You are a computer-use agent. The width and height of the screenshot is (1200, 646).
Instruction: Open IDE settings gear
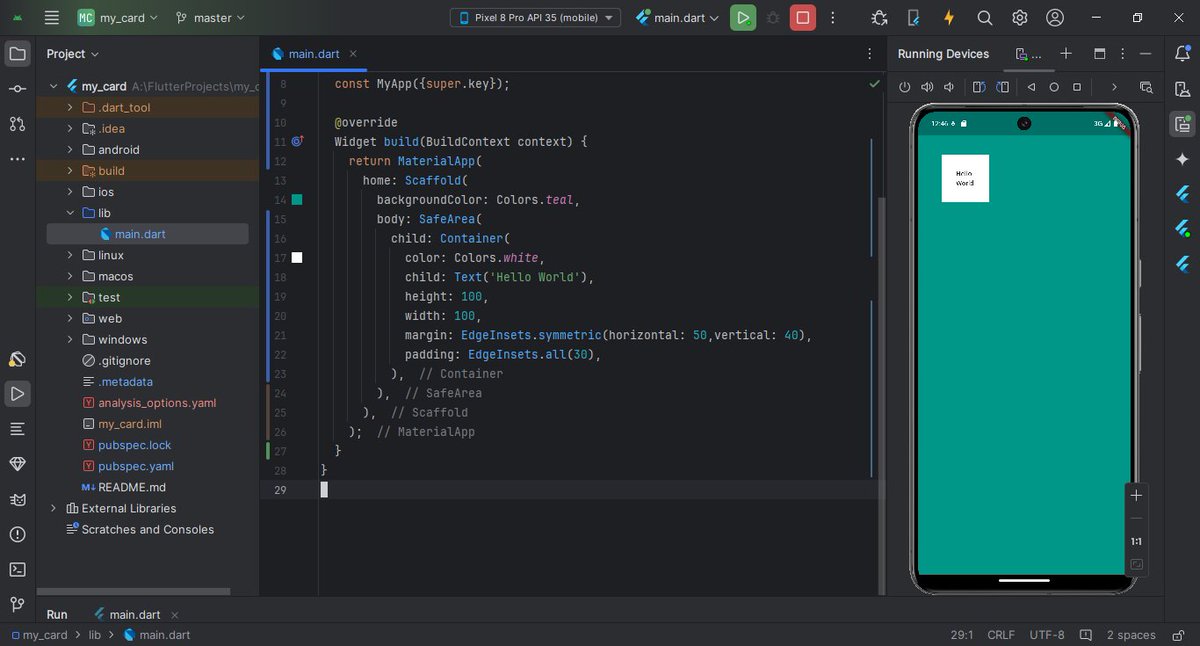tap(1020, 18)
